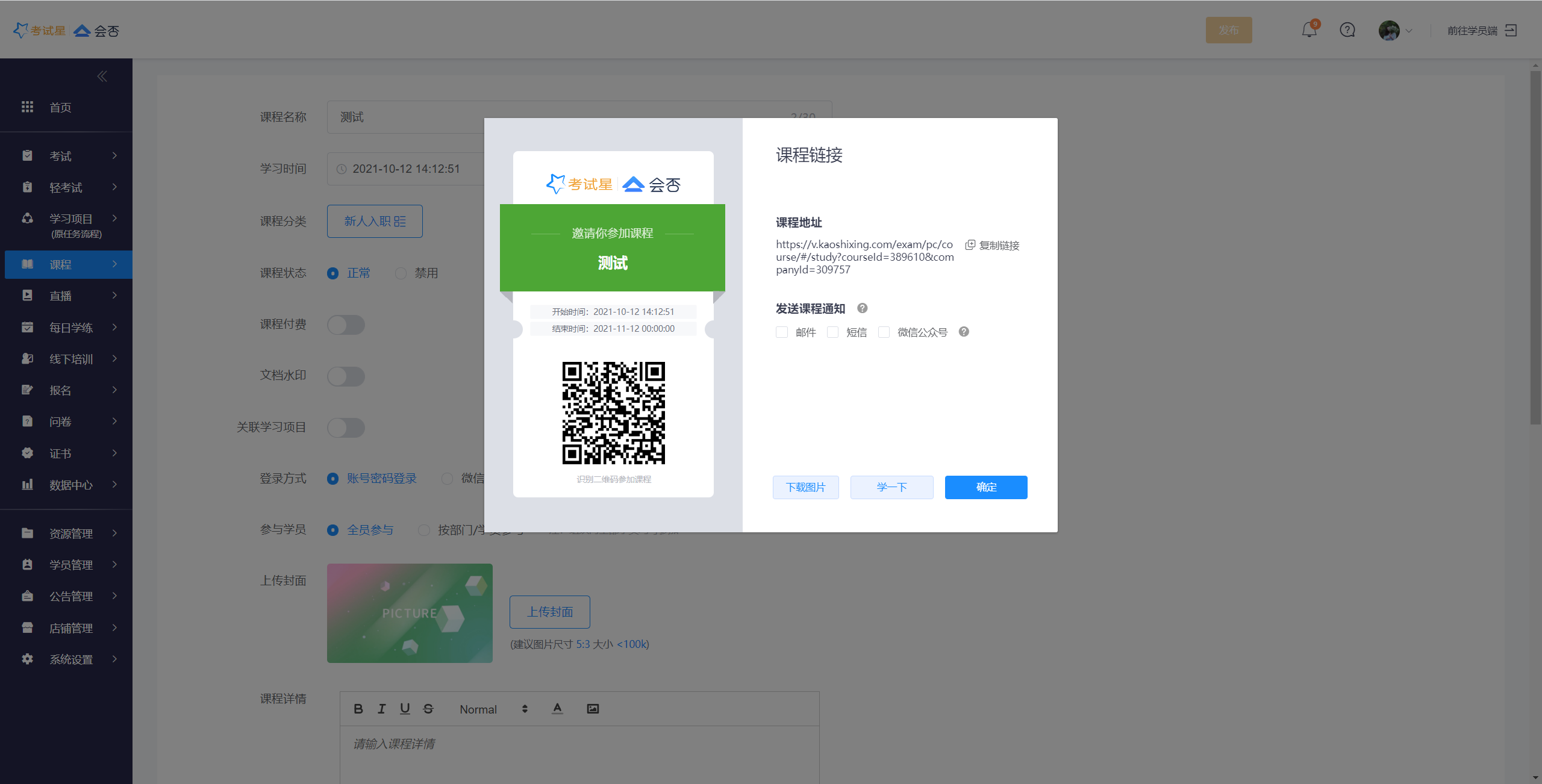Click the insert image icon in editor toolbar
The image size is (1542, 784).
pos(593,709)
